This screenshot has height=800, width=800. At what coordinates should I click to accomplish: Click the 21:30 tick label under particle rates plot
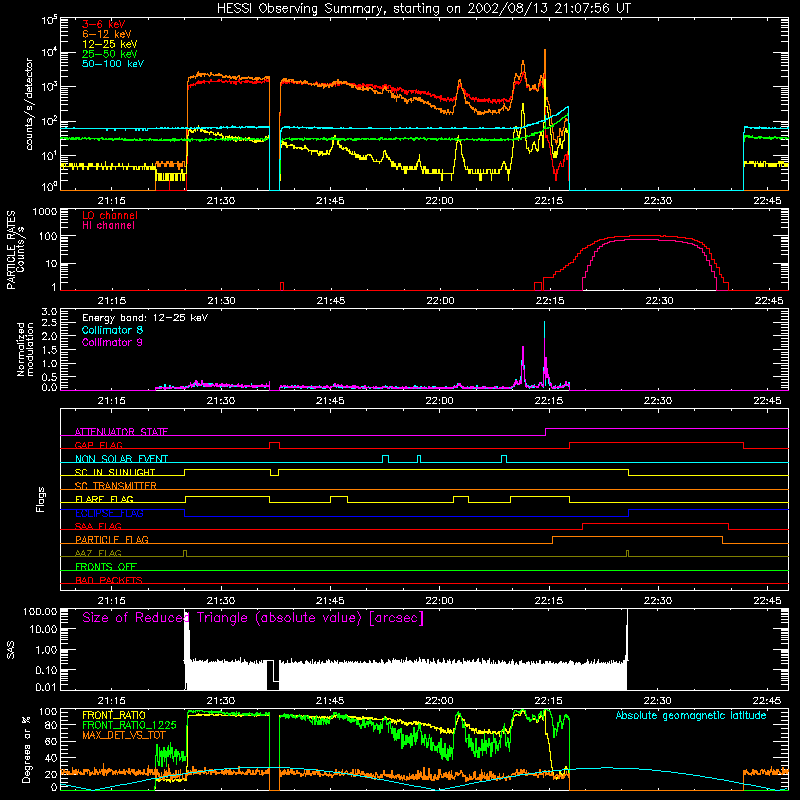[x=221, y=301]
